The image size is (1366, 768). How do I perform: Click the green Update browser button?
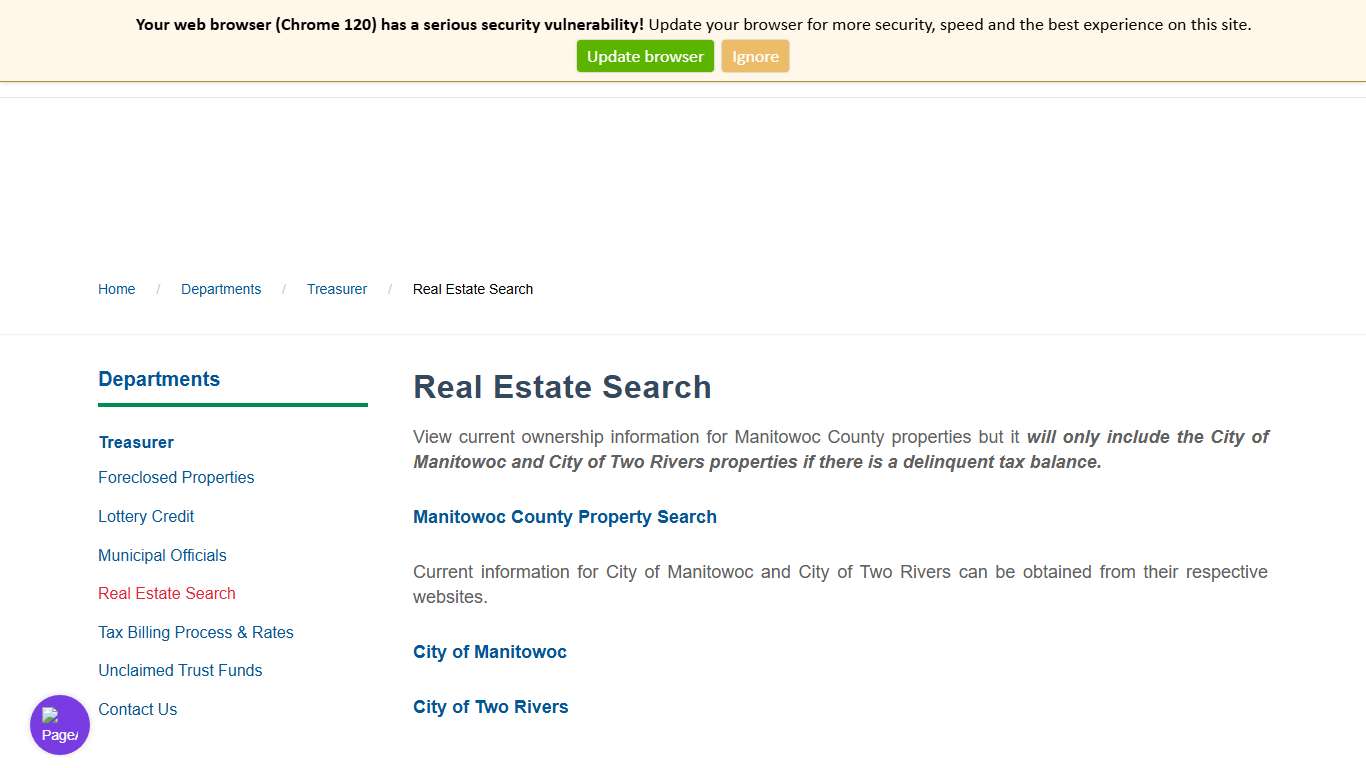point(644,56)
